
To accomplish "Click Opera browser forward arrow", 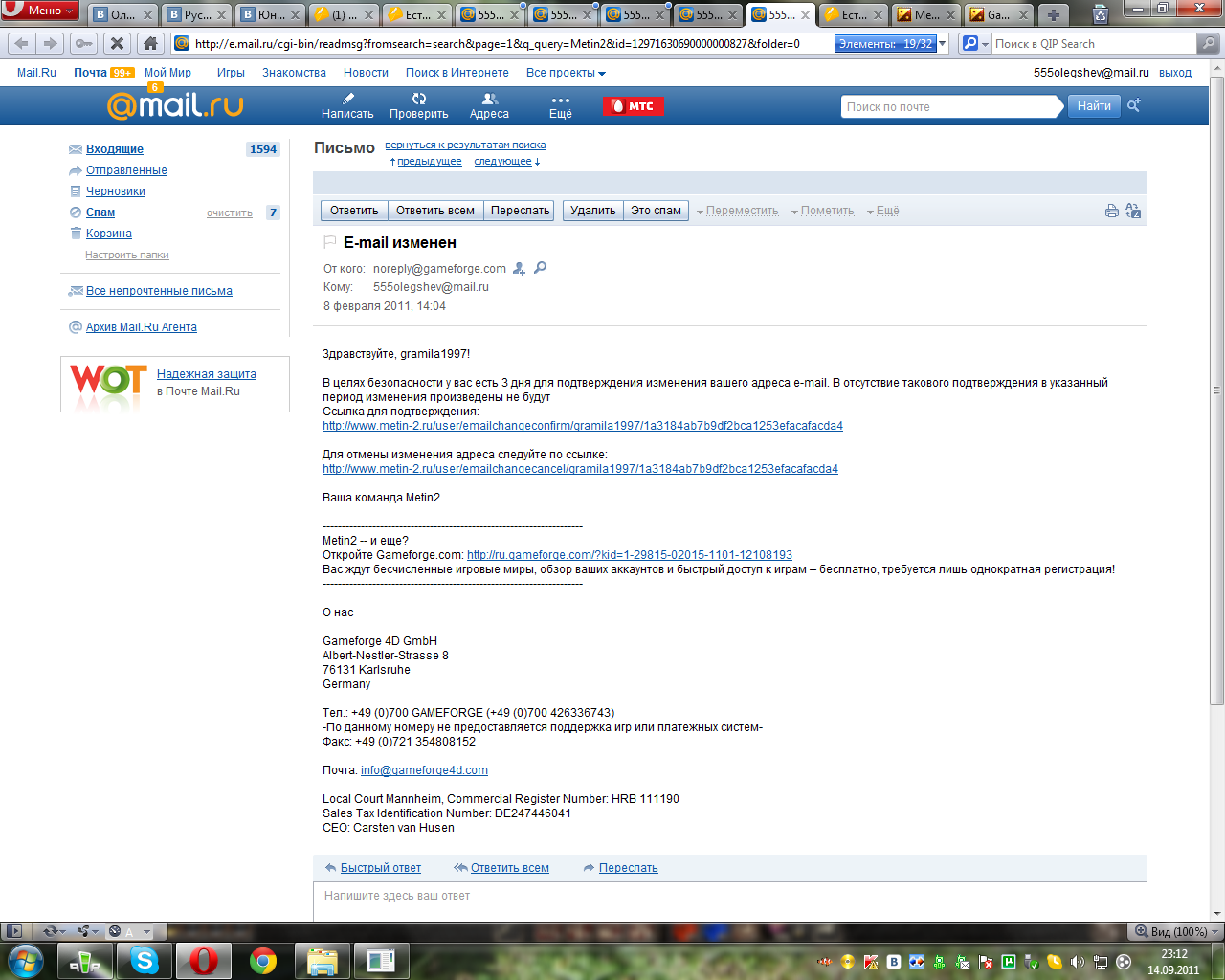I will [x=51, y=43].
